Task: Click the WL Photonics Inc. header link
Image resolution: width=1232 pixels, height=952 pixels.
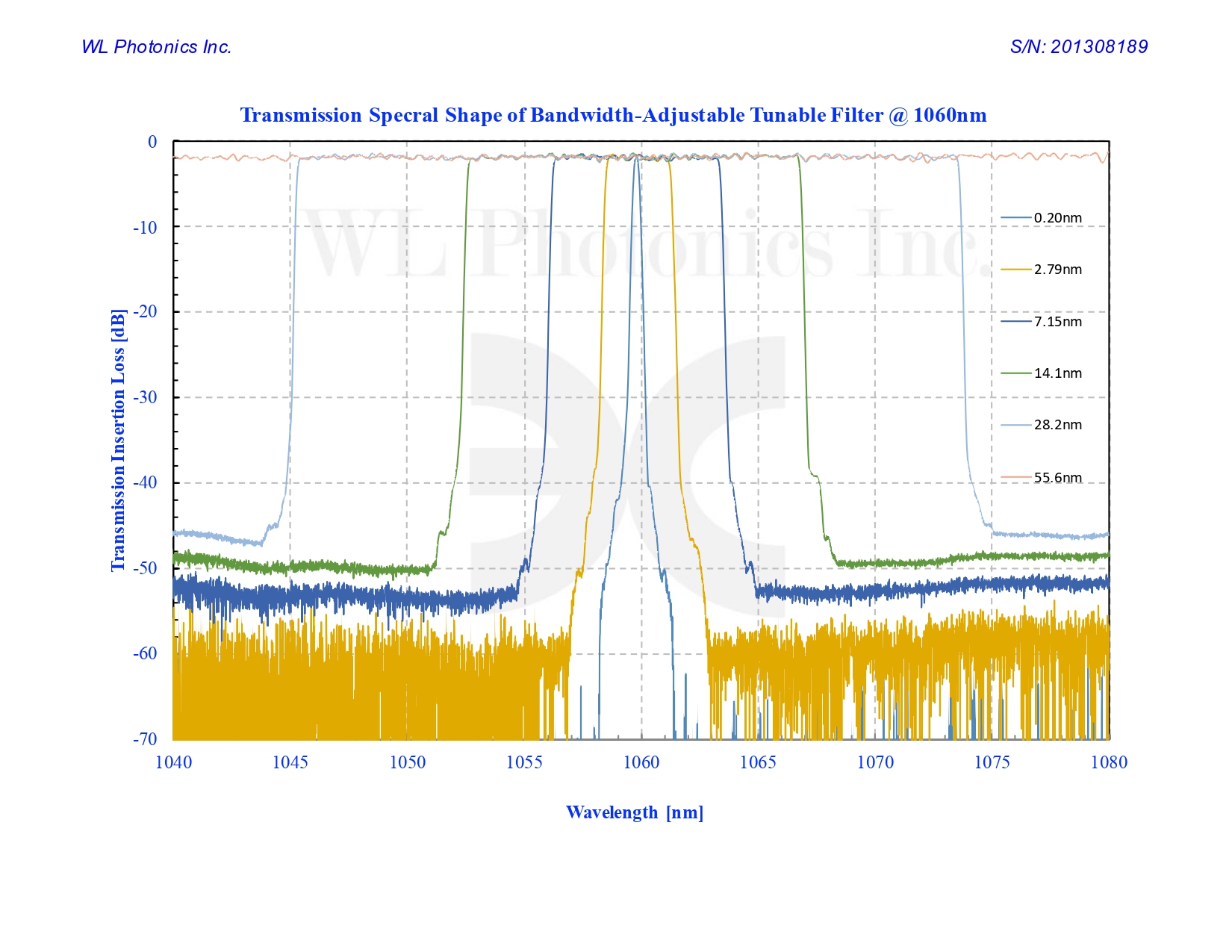Action: (158, 47)
